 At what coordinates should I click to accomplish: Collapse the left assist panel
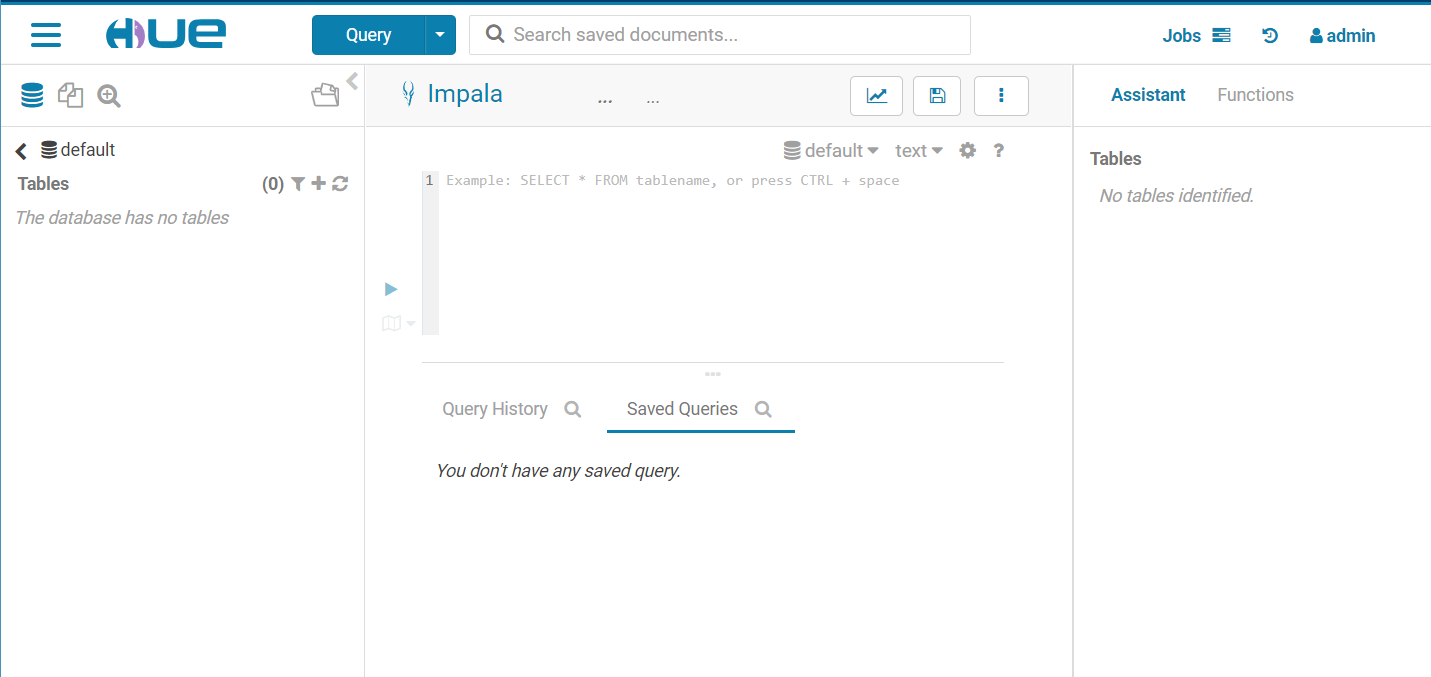[x=352, y=82]
